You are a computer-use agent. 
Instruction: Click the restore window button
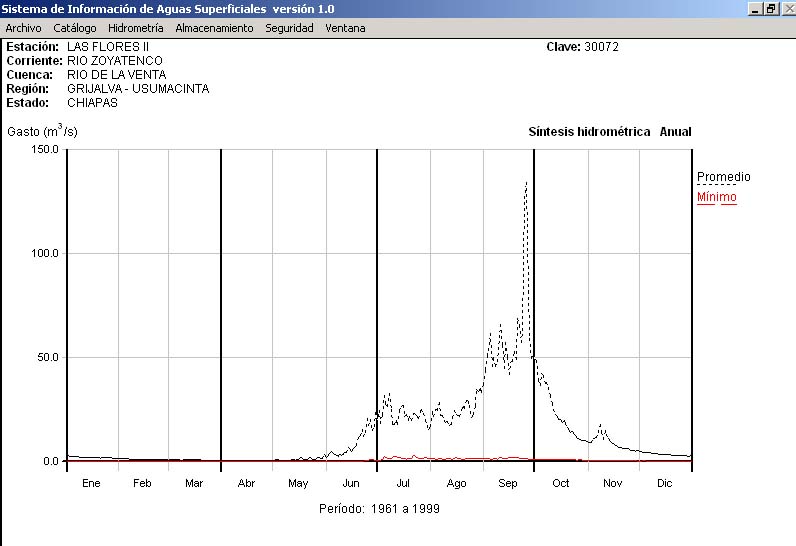[771, 8]
